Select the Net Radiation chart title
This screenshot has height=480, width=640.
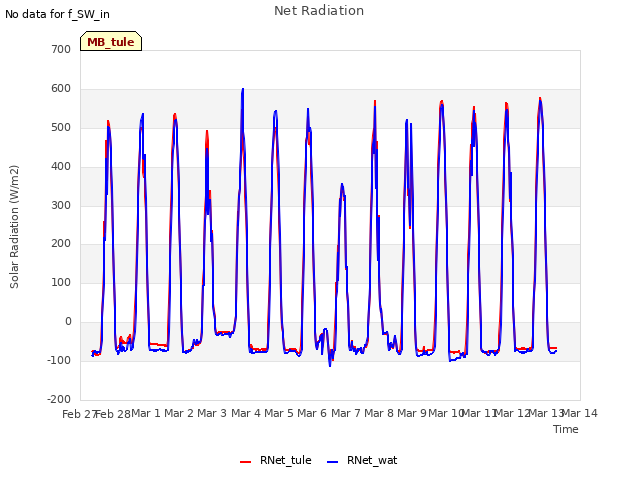tap(319, 11)
